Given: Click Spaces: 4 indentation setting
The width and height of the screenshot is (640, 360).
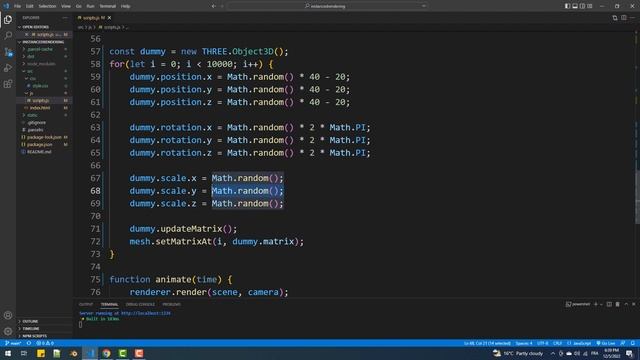Looking at the screenshot, I should point(524,343).
